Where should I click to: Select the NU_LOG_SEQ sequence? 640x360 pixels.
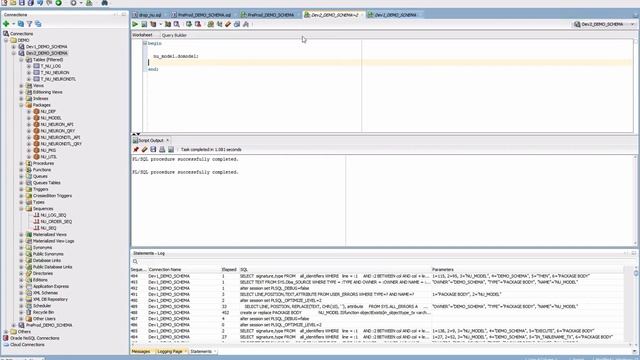[x=53, y=215]
